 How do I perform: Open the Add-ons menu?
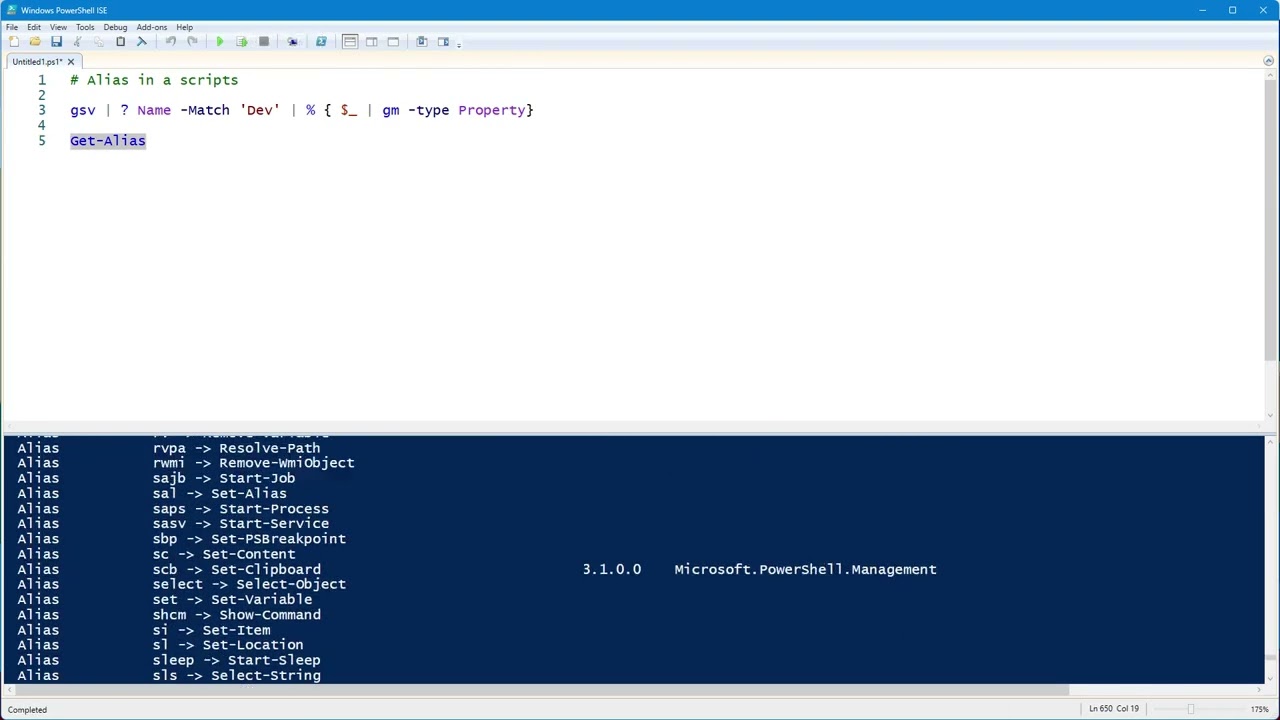[x=152, y=27]
